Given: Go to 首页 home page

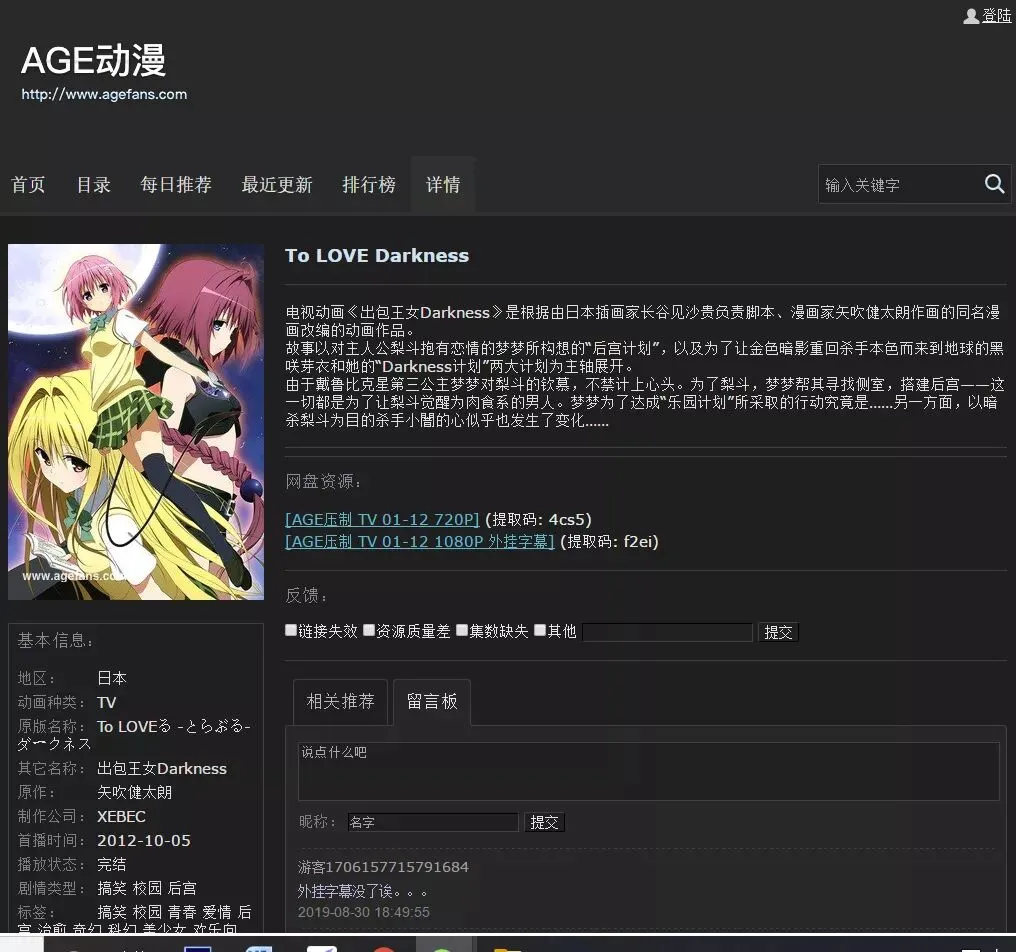Looking at the screenshot, I should (29, 185).
